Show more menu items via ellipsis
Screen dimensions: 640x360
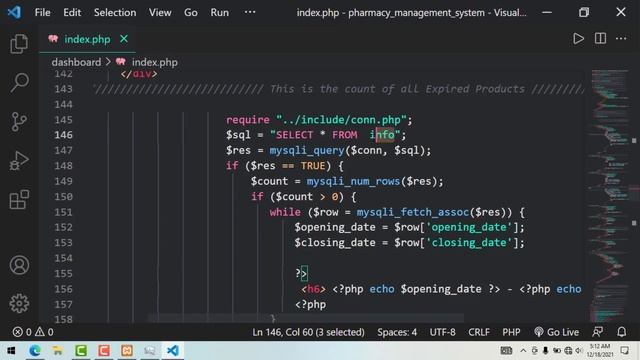[x=250, y=12]
